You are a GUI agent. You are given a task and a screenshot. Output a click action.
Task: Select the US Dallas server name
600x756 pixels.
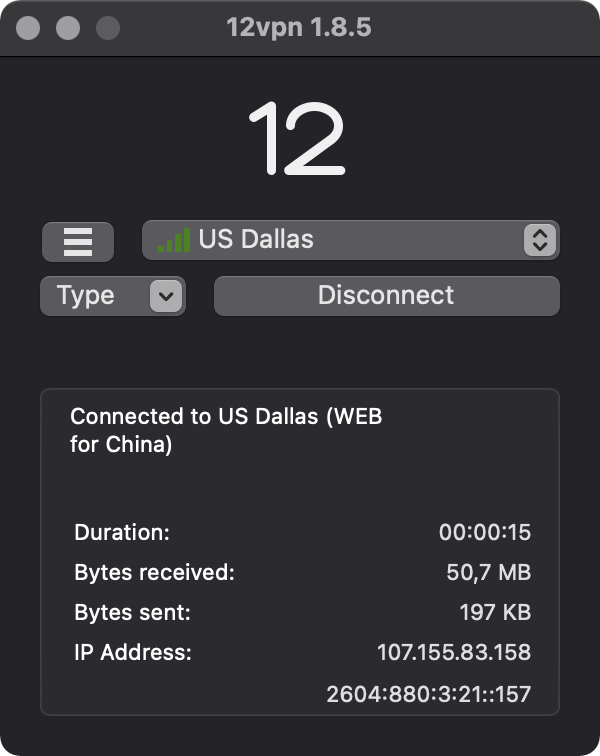pos(256,240)
